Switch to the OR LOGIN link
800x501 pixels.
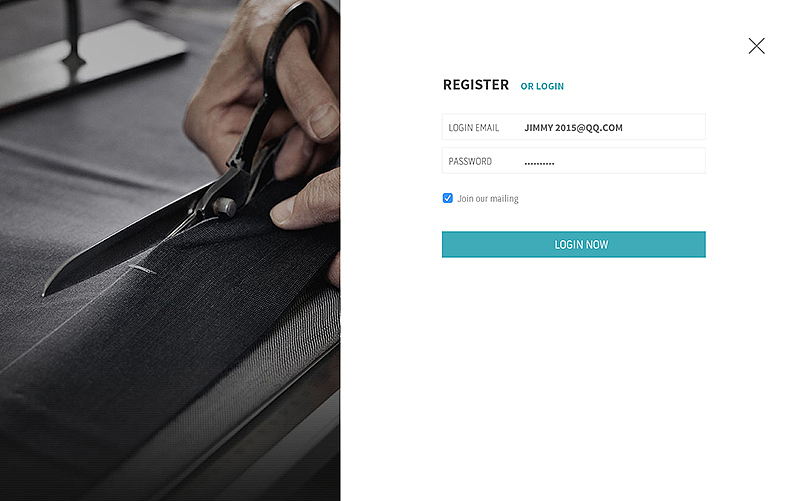(x=542, y=86)
